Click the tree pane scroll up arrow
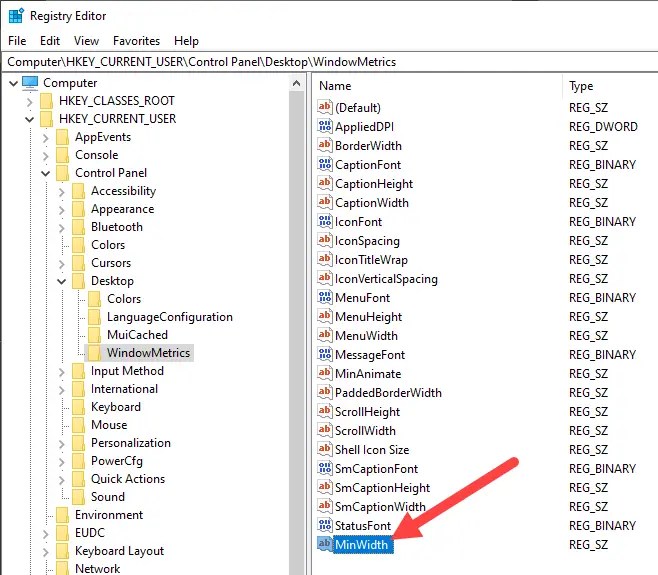Screen dimensions: 658x575 pyautogui.click(x=296, y=83)
